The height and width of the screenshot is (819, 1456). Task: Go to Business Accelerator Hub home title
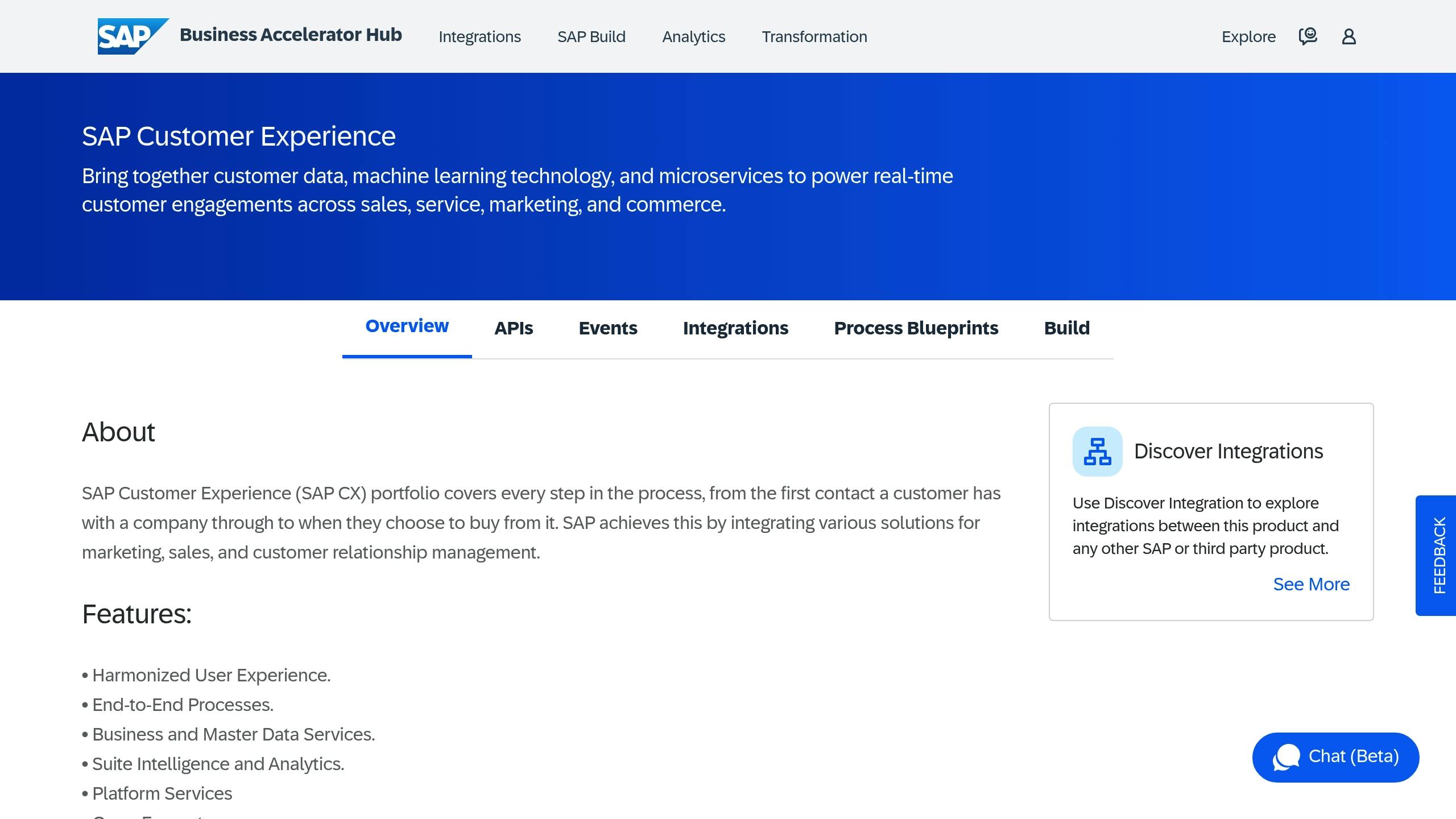291,35
